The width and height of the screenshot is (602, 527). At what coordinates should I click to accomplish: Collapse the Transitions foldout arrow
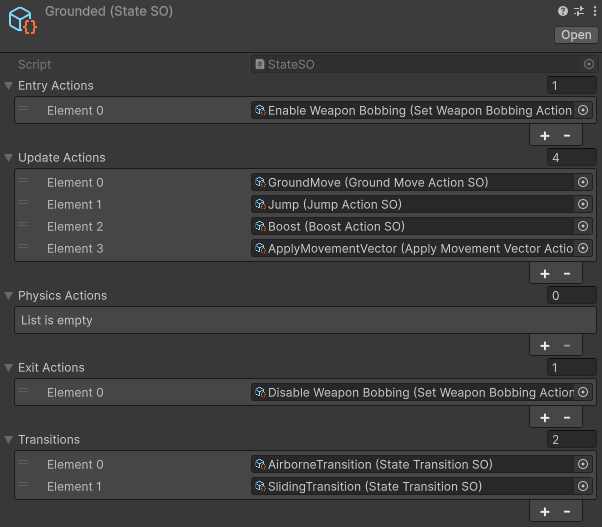(9, 440)
